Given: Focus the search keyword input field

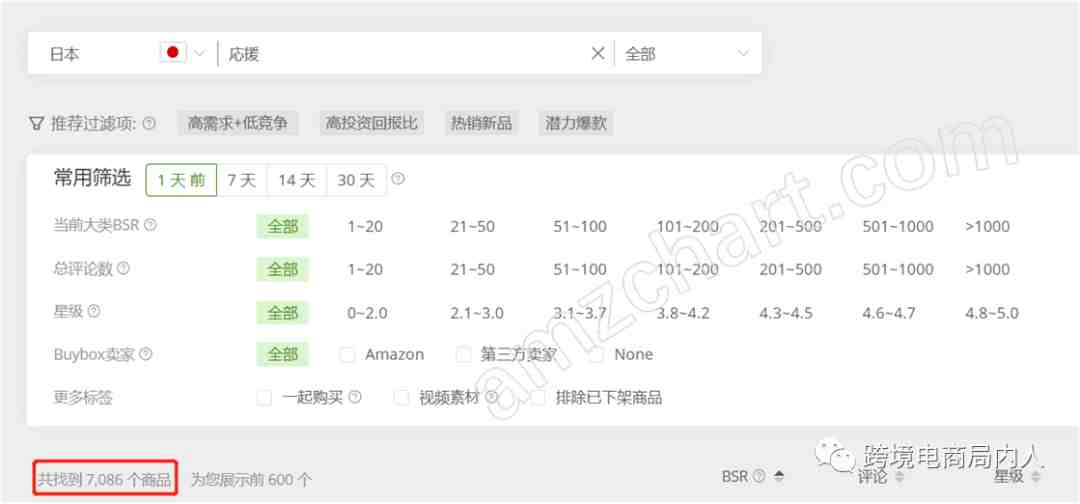Looking at the screenshot, I should (x=406, y=54).
